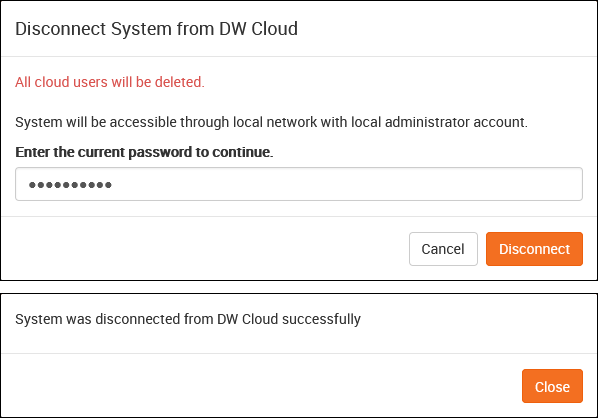Click the 'System was disconnected' success message

pos(188,319)
